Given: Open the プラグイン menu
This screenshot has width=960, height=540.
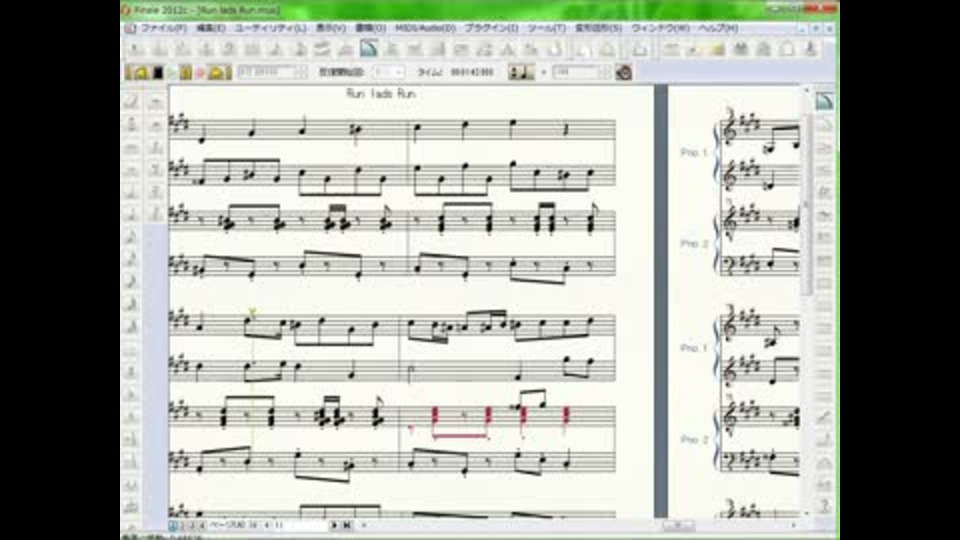Looking at the screenshot, I should pos(491,28).
